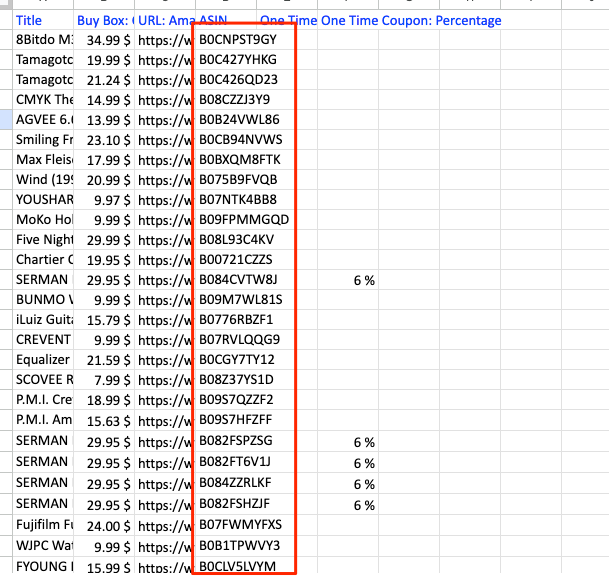Select ASIN cell B082FT6V1J
Viewport: 609px width, 576px height.
tap(226, 462)
